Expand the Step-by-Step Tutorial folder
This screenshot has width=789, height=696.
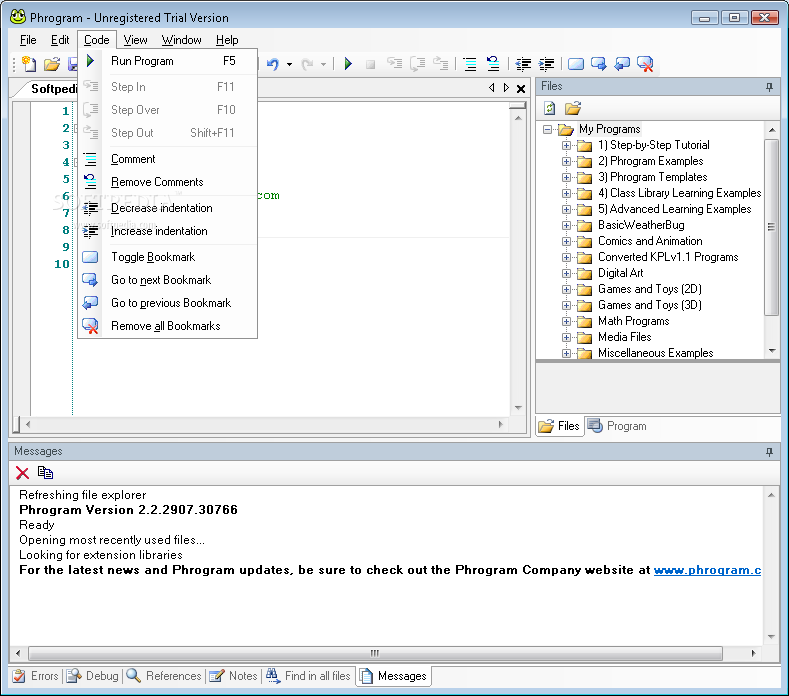pos(566,145)
